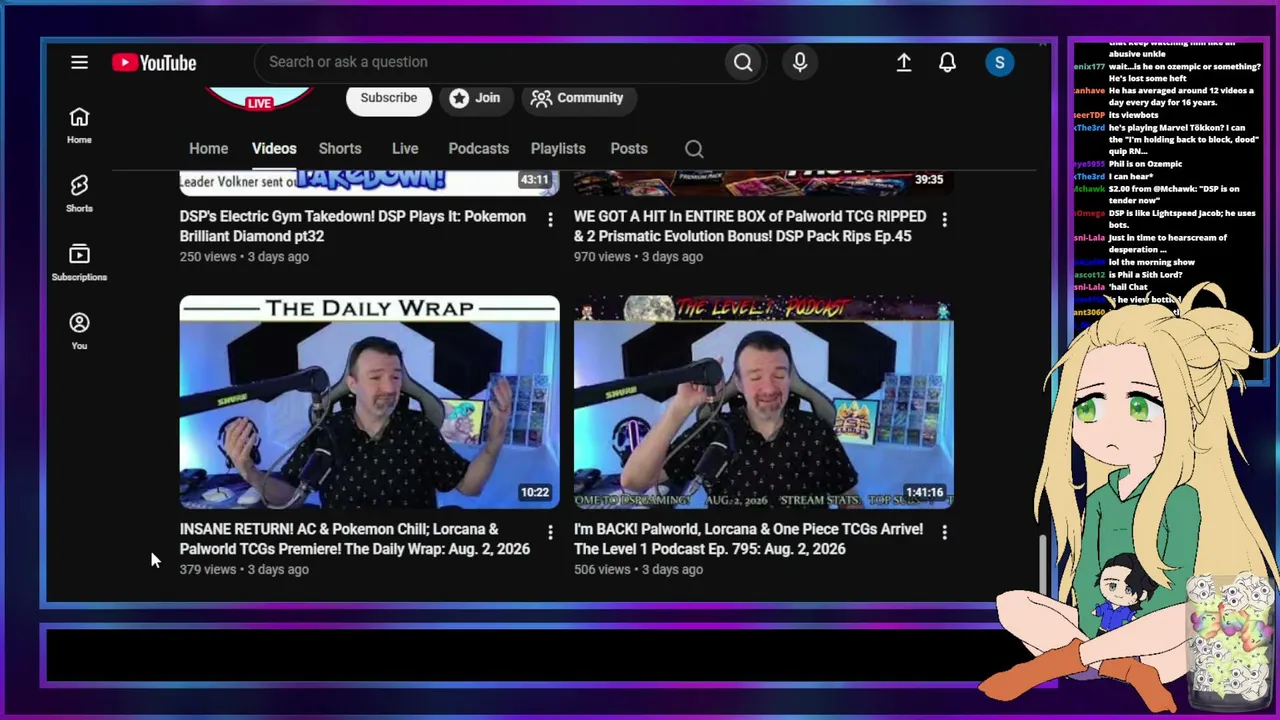Open the Playlists tab
The image size is (1280, 720).
pos(558,148)
